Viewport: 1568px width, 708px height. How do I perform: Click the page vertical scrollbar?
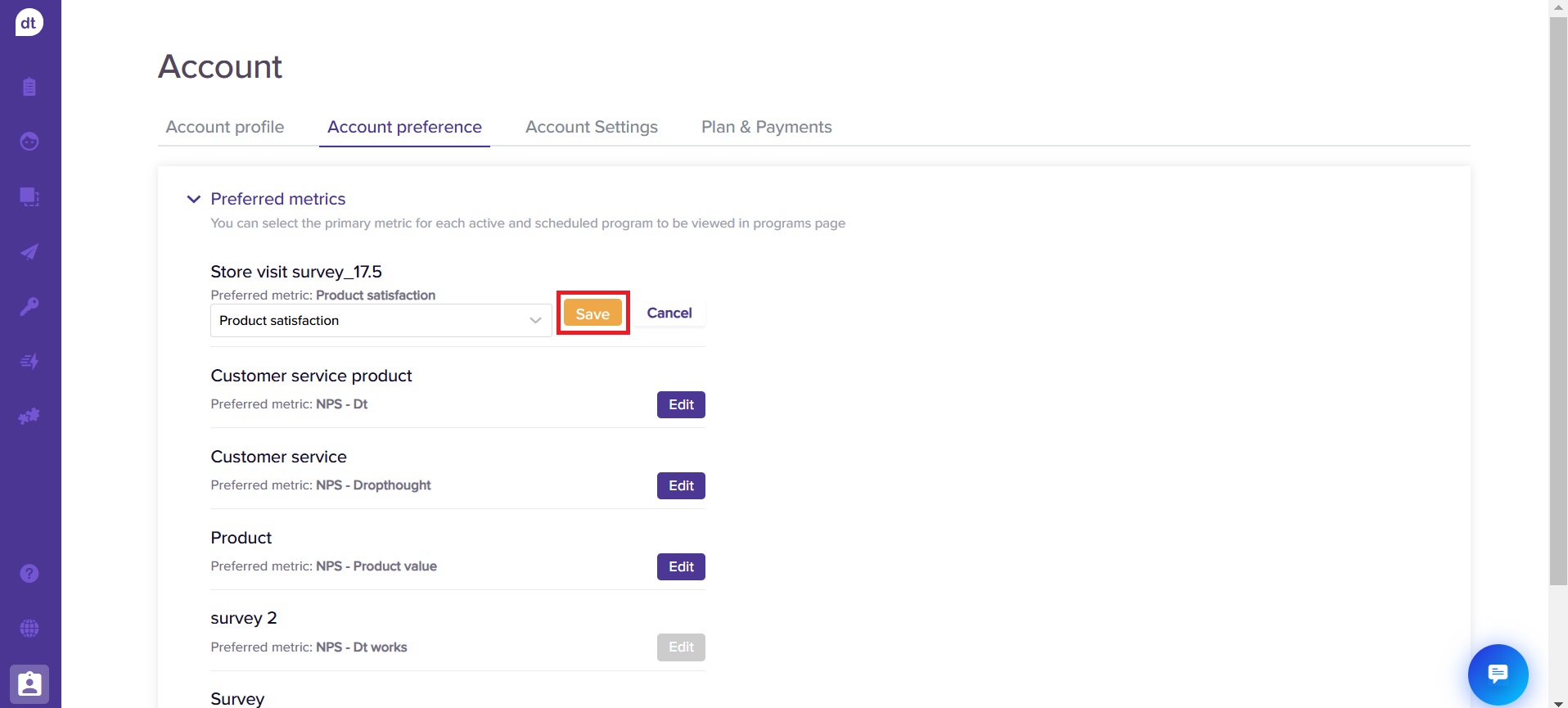(1557, 327)
